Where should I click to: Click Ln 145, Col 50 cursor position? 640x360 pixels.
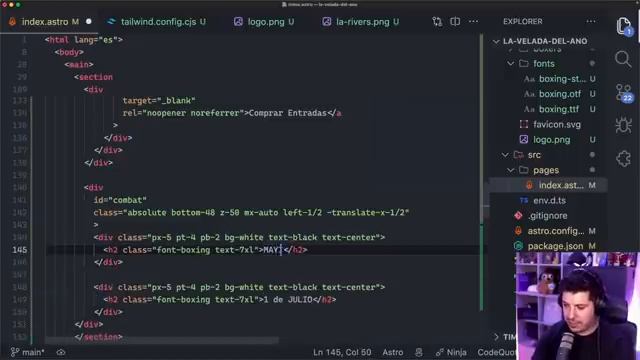tap(342, 352)
